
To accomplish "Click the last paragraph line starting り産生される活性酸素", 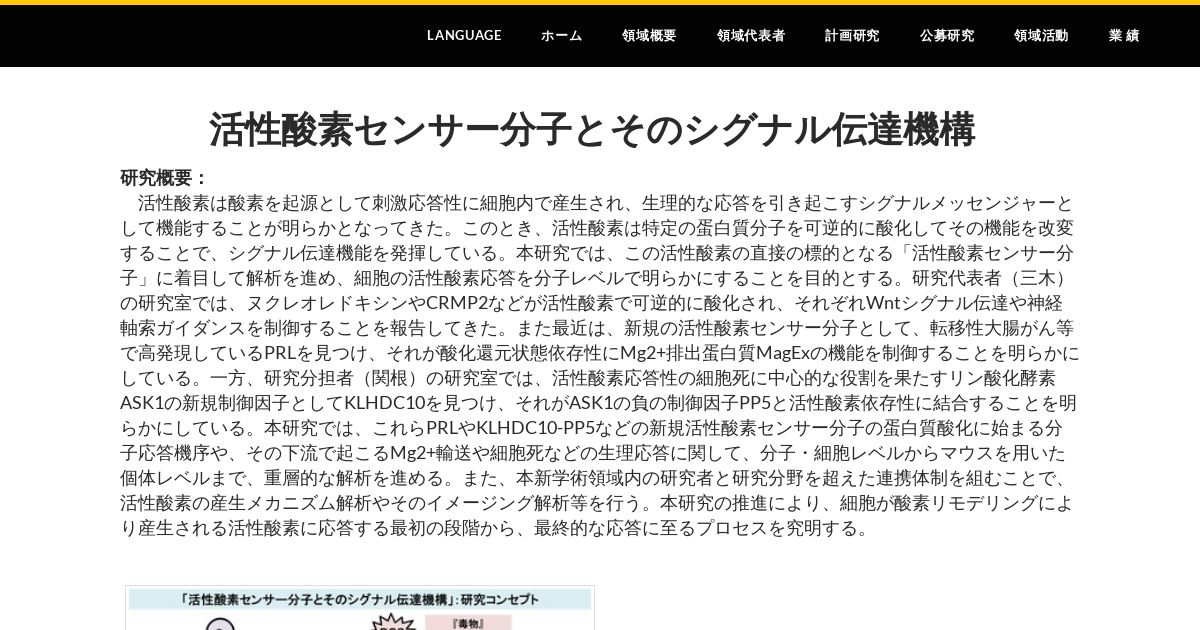I will (x=497, y=528).
